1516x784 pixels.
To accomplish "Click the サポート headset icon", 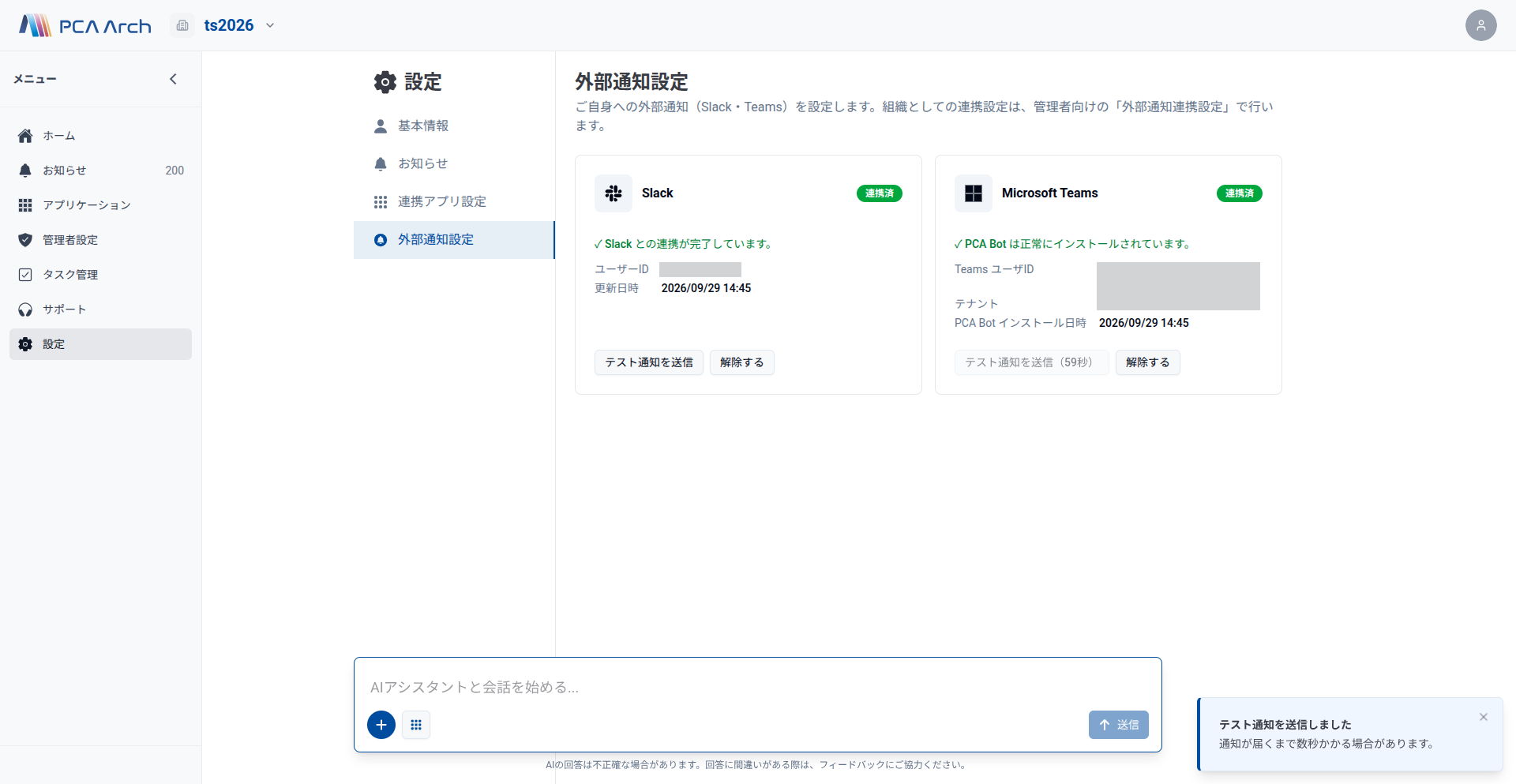I will pos(25,309).
